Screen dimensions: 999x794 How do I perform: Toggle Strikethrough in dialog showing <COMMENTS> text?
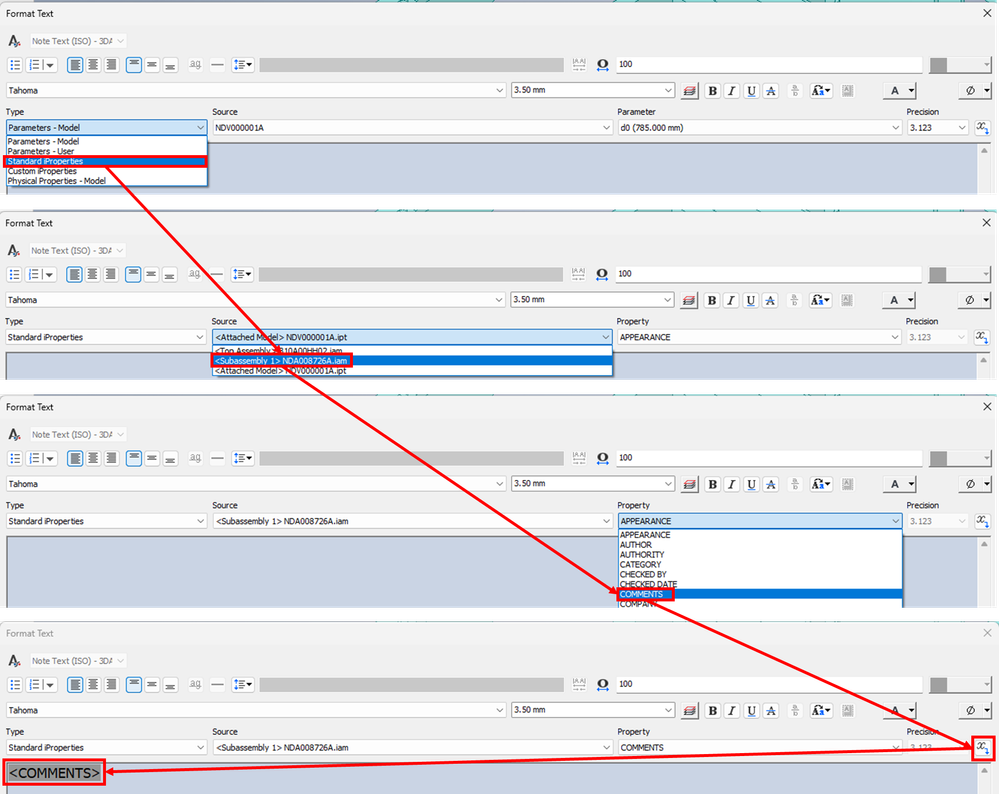[x=771, y=711]
